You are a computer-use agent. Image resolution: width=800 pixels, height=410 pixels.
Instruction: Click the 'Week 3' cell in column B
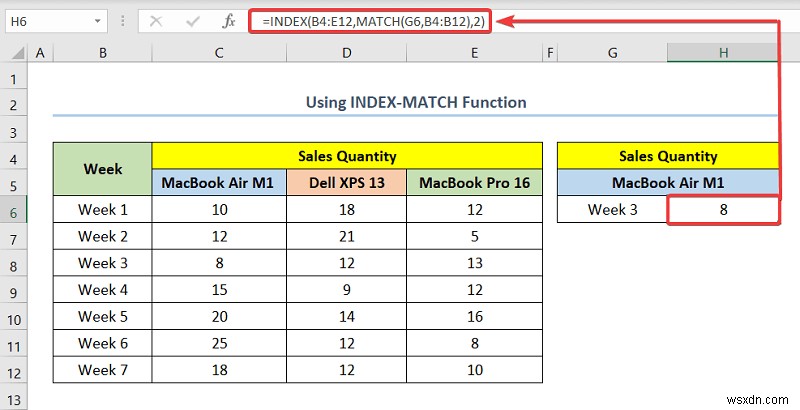[102, 263]
